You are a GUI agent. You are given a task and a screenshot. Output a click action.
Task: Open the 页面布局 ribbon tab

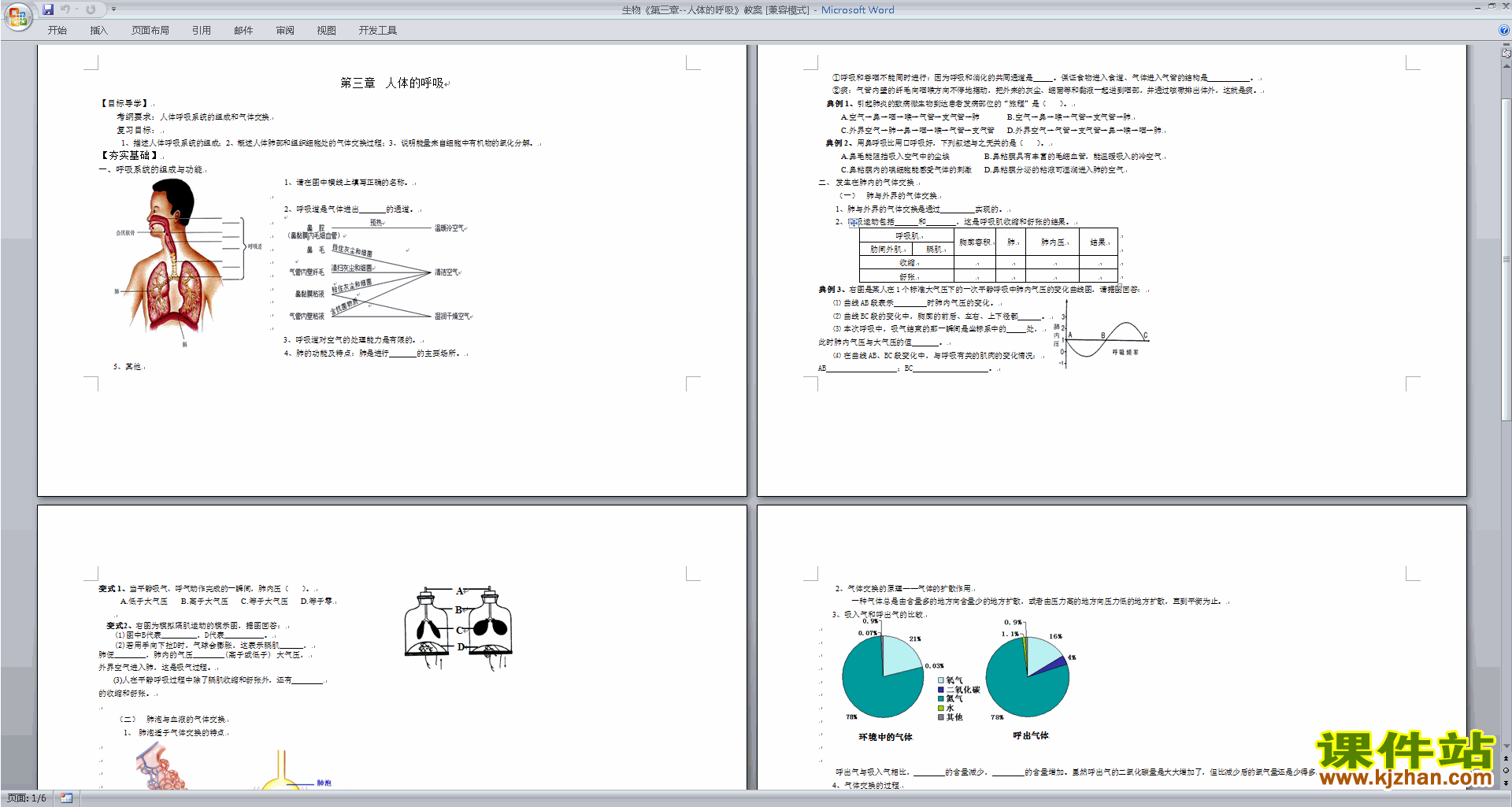tap(150, 30)
